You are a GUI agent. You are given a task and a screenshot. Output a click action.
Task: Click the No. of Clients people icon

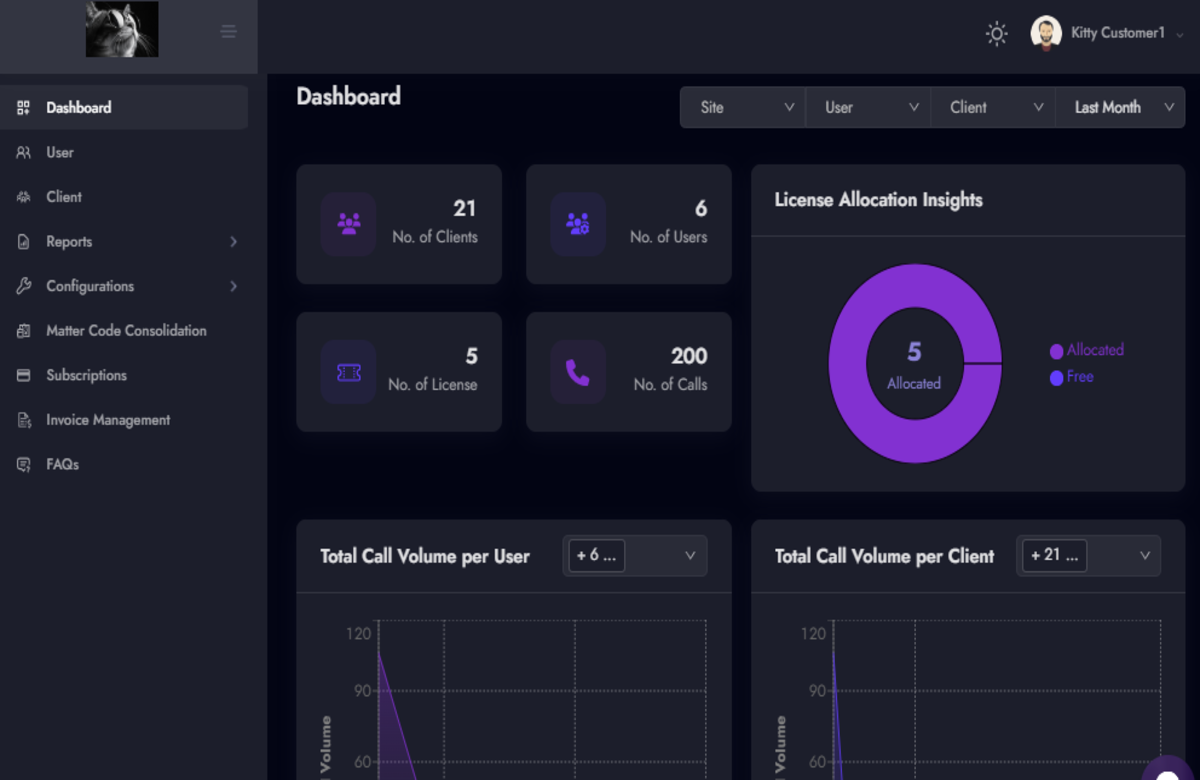click(348, 223)
